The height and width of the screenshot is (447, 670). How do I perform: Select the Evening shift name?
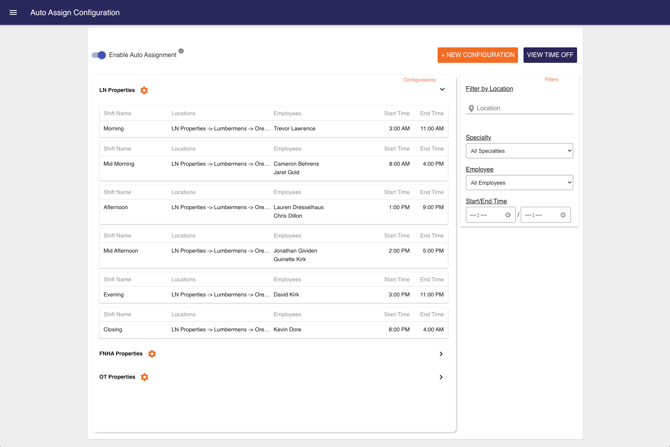coord(114,294)
